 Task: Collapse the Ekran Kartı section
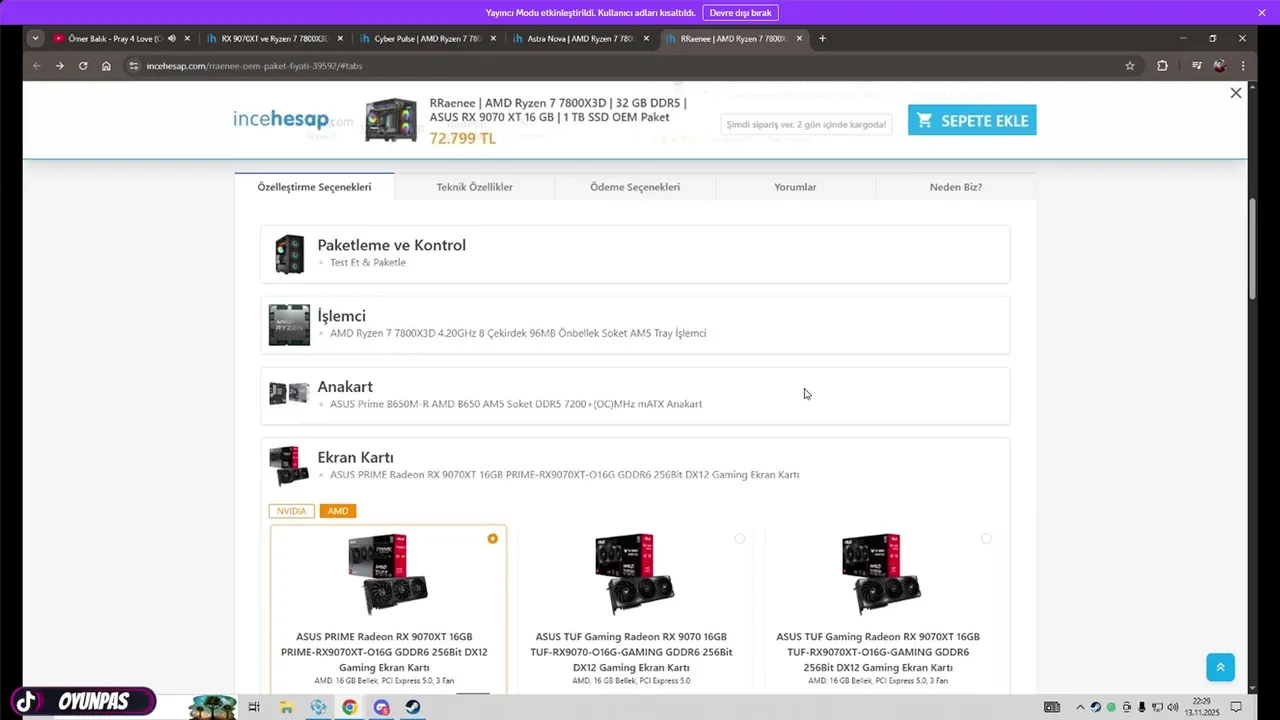click(635, 466)
